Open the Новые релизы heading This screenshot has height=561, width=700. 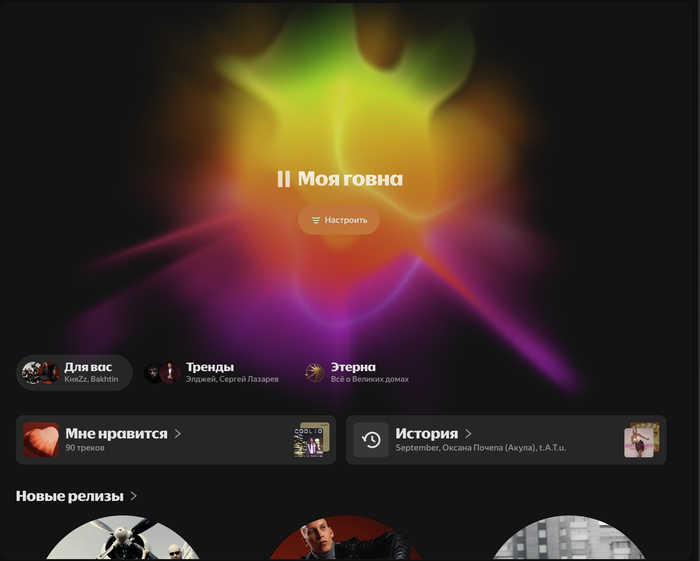70,496
